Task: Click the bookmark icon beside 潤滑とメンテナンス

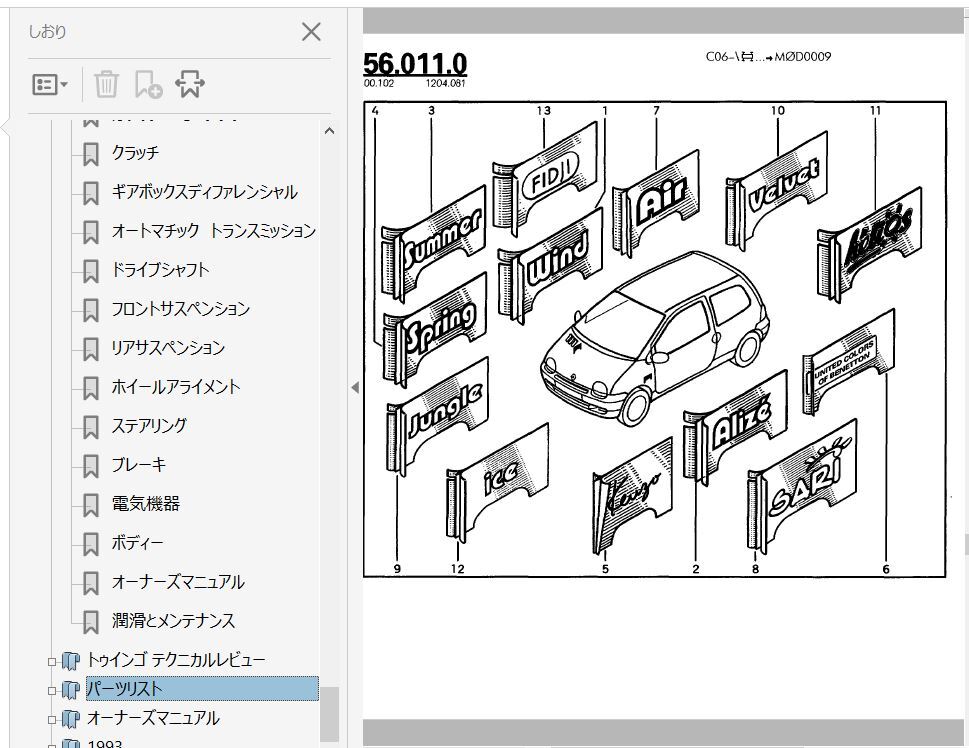Action: (91, 622)
